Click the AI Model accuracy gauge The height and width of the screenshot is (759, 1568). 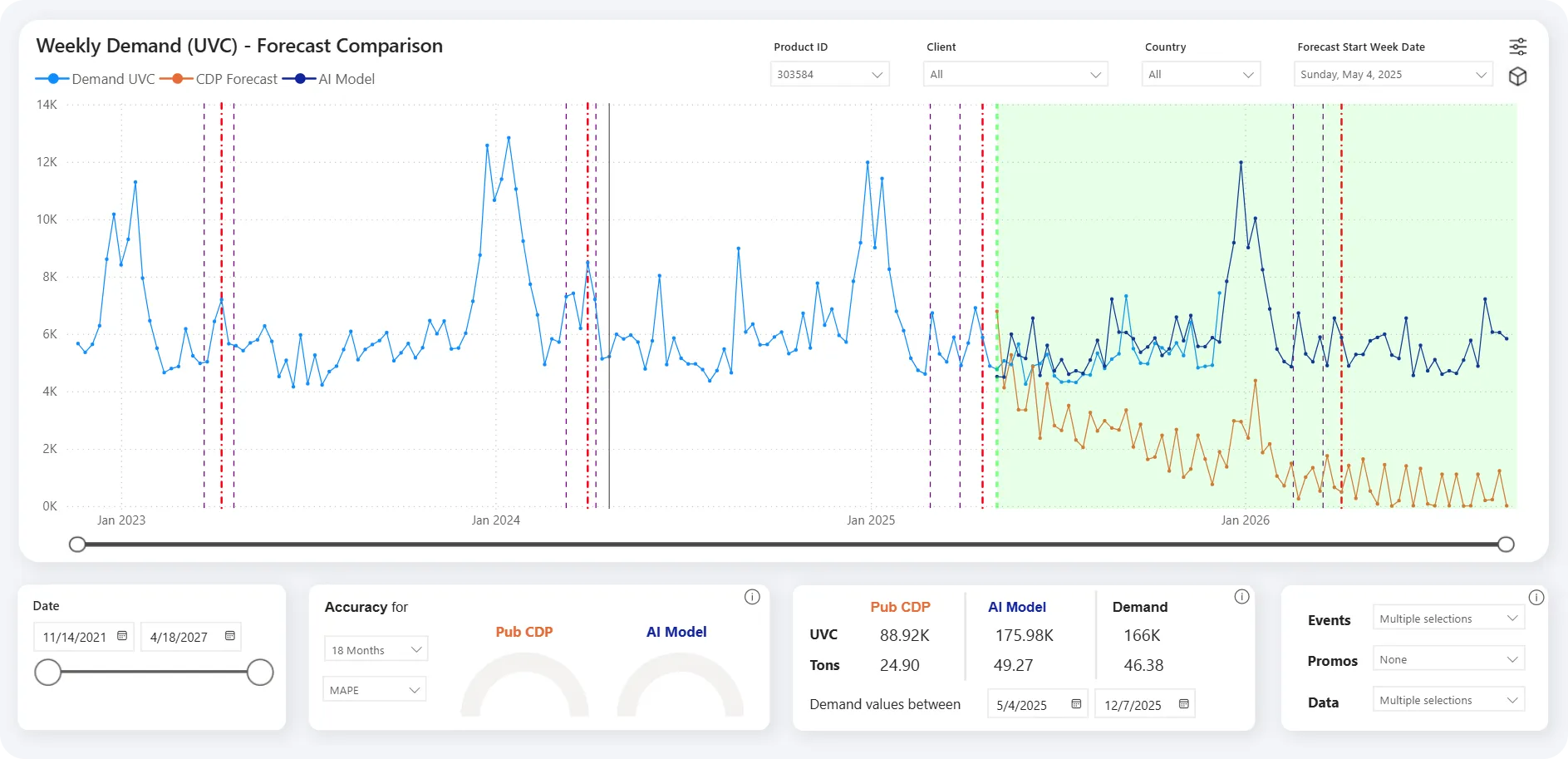[x=680, y=685]
